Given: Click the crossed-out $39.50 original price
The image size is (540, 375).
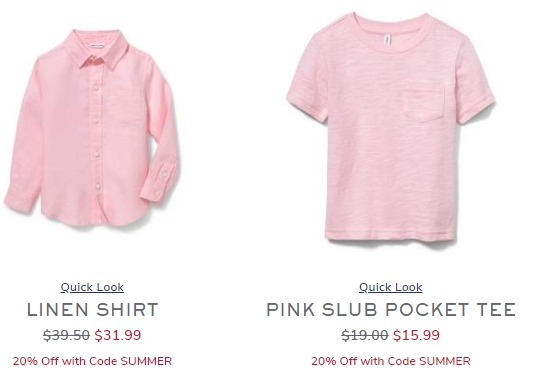Looking at the screenshot, I should (x=66, y=335).
